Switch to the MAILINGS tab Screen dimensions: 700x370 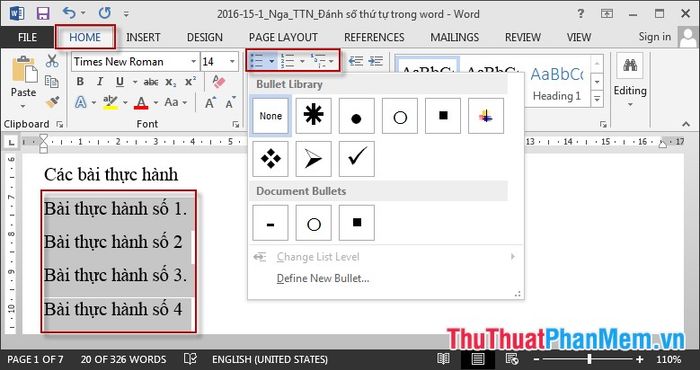[x=454, y=37]
